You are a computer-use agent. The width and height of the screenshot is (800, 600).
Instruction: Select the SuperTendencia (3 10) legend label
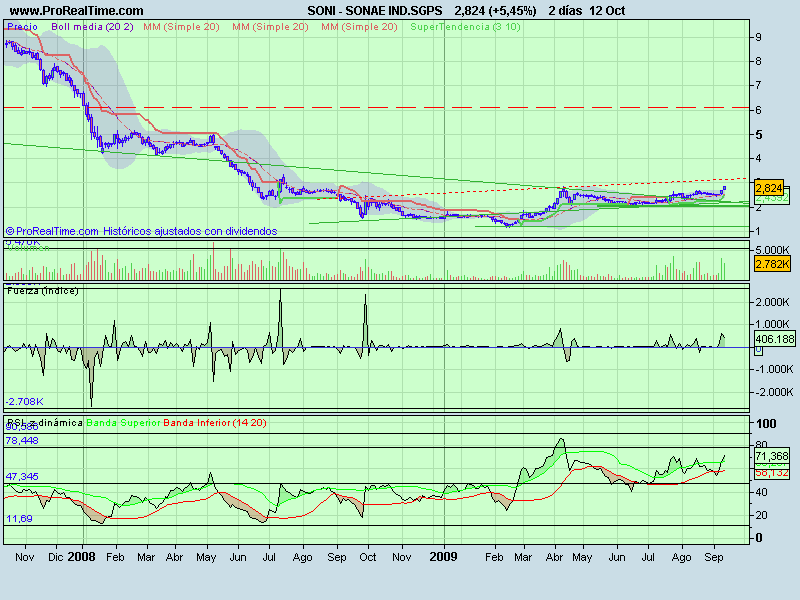(x=465, y=27)
